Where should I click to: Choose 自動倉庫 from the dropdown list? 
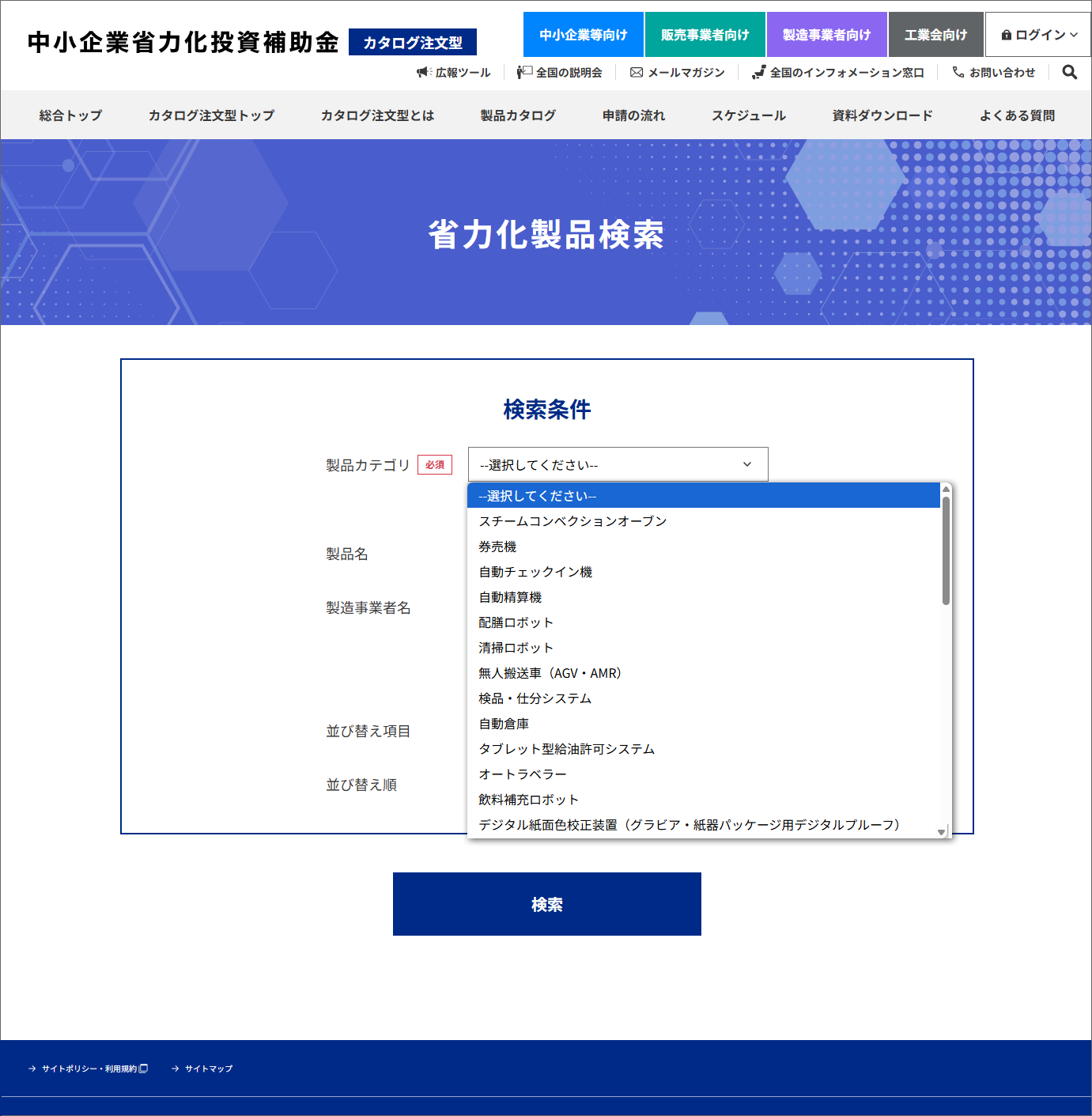pyautogui.click(x=704, y=724)
